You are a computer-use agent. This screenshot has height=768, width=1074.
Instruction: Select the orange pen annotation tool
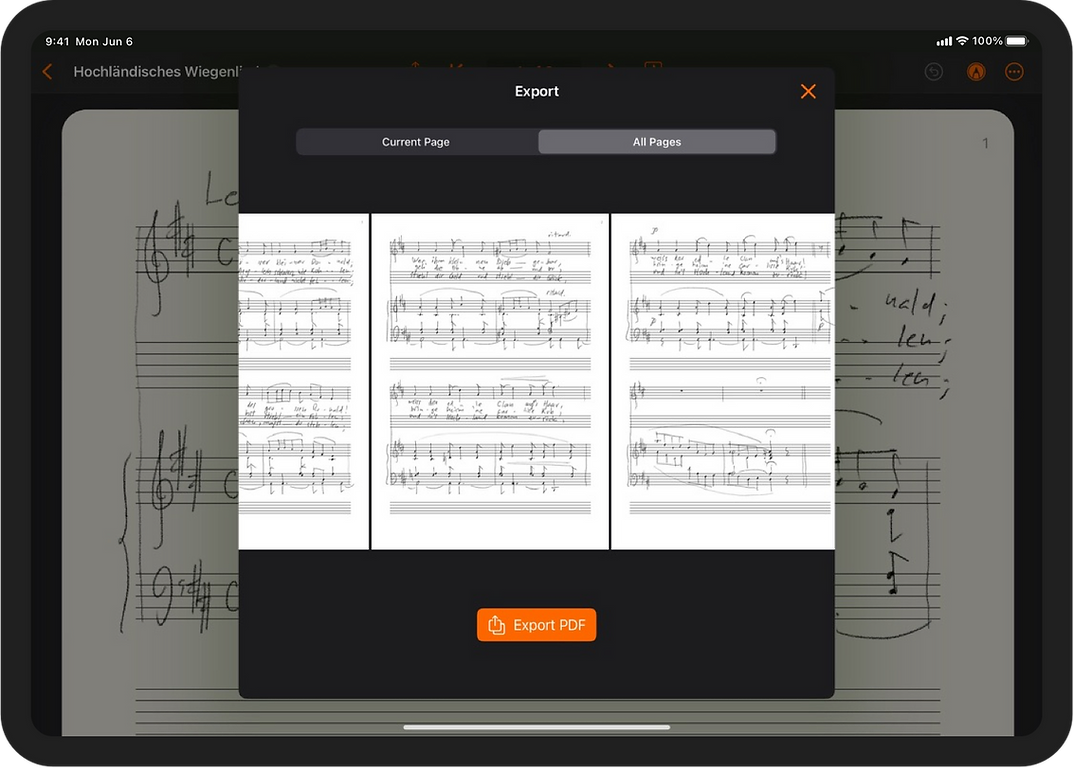tap(975, 71)
